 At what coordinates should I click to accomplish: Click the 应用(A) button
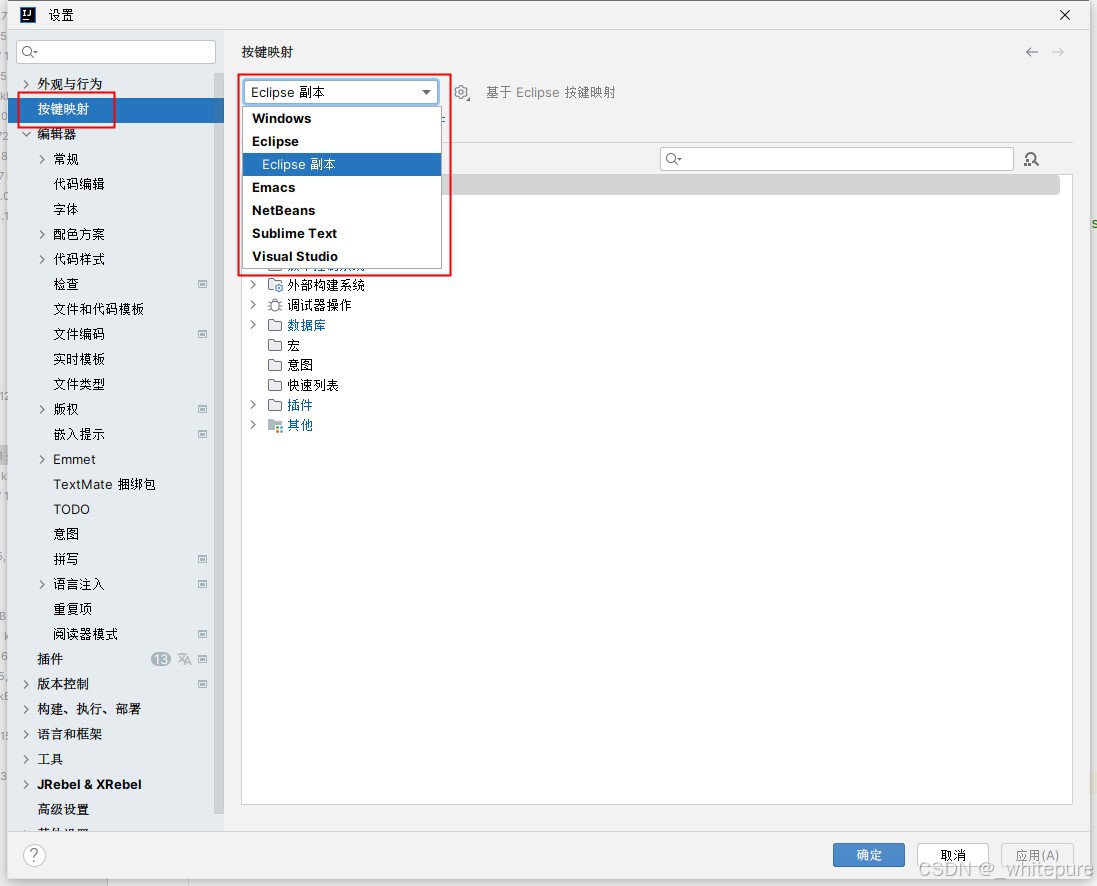pyautogui.click(x=1037, y=855)
